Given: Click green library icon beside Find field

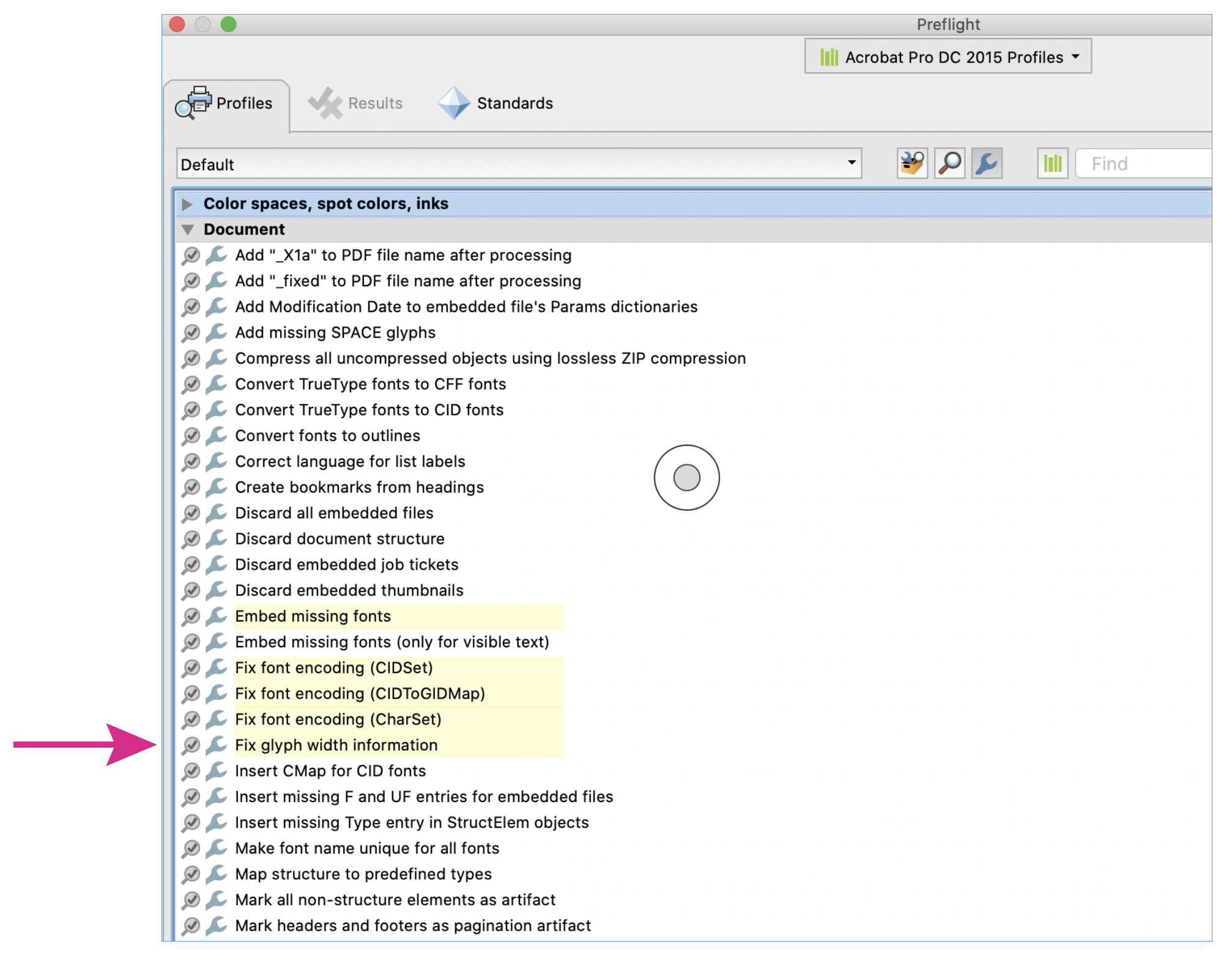Looking at the screenshot, I should pyautogui.click(x=1052, y=163).
